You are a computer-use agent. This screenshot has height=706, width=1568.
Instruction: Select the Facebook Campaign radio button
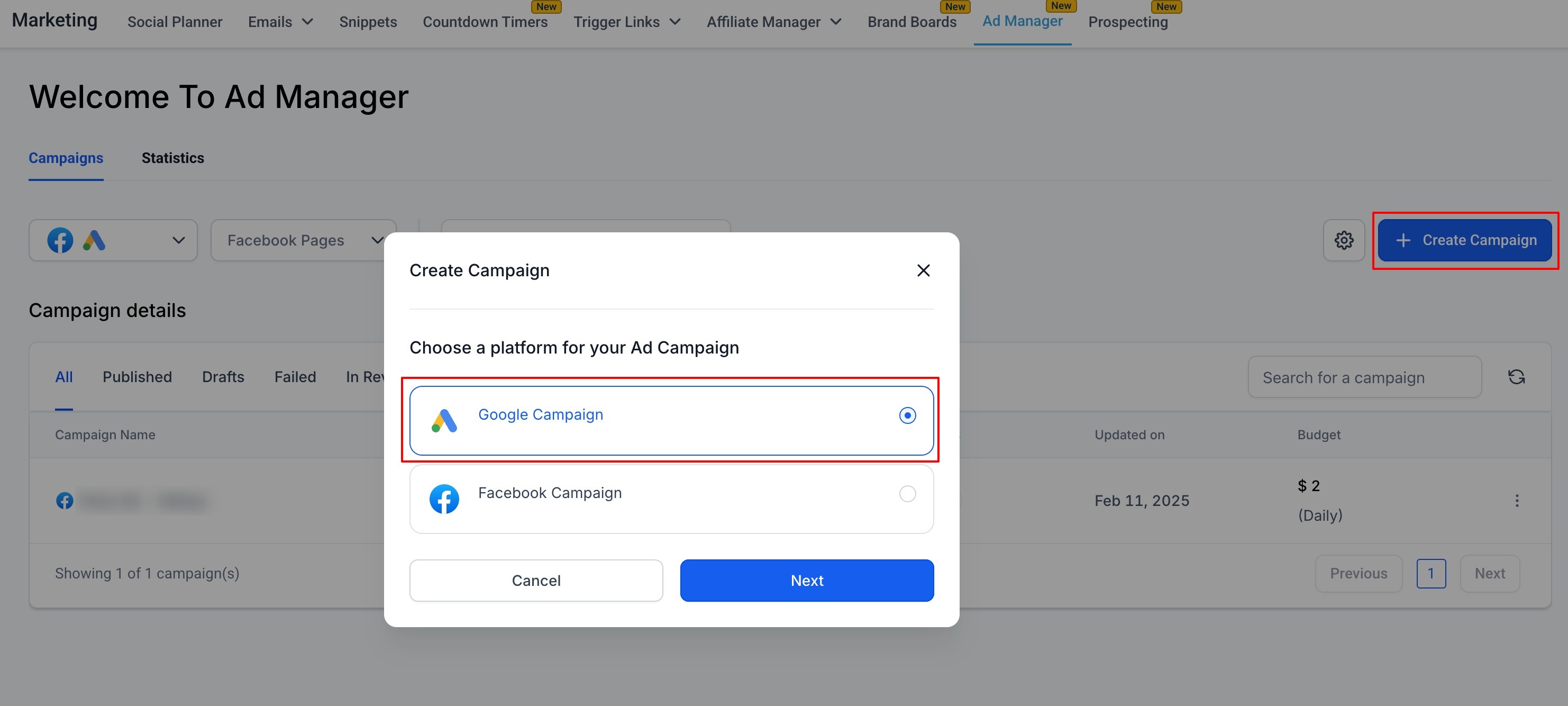coord(907,493)
